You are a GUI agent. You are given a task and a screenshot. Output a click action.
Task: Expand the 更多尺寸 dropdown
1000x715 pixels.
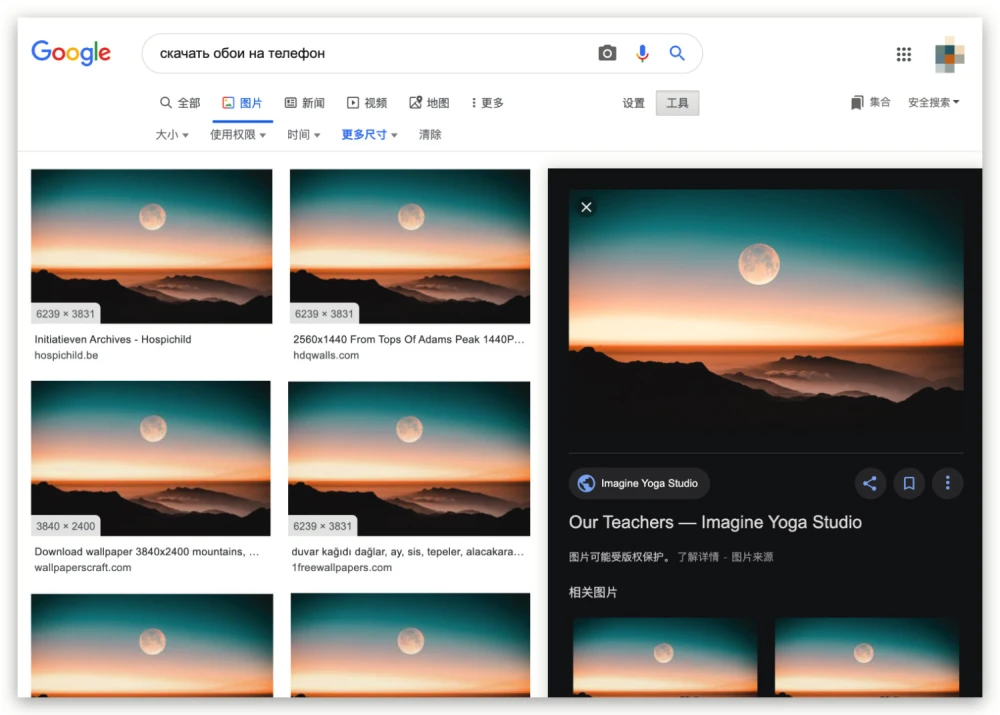369,135
